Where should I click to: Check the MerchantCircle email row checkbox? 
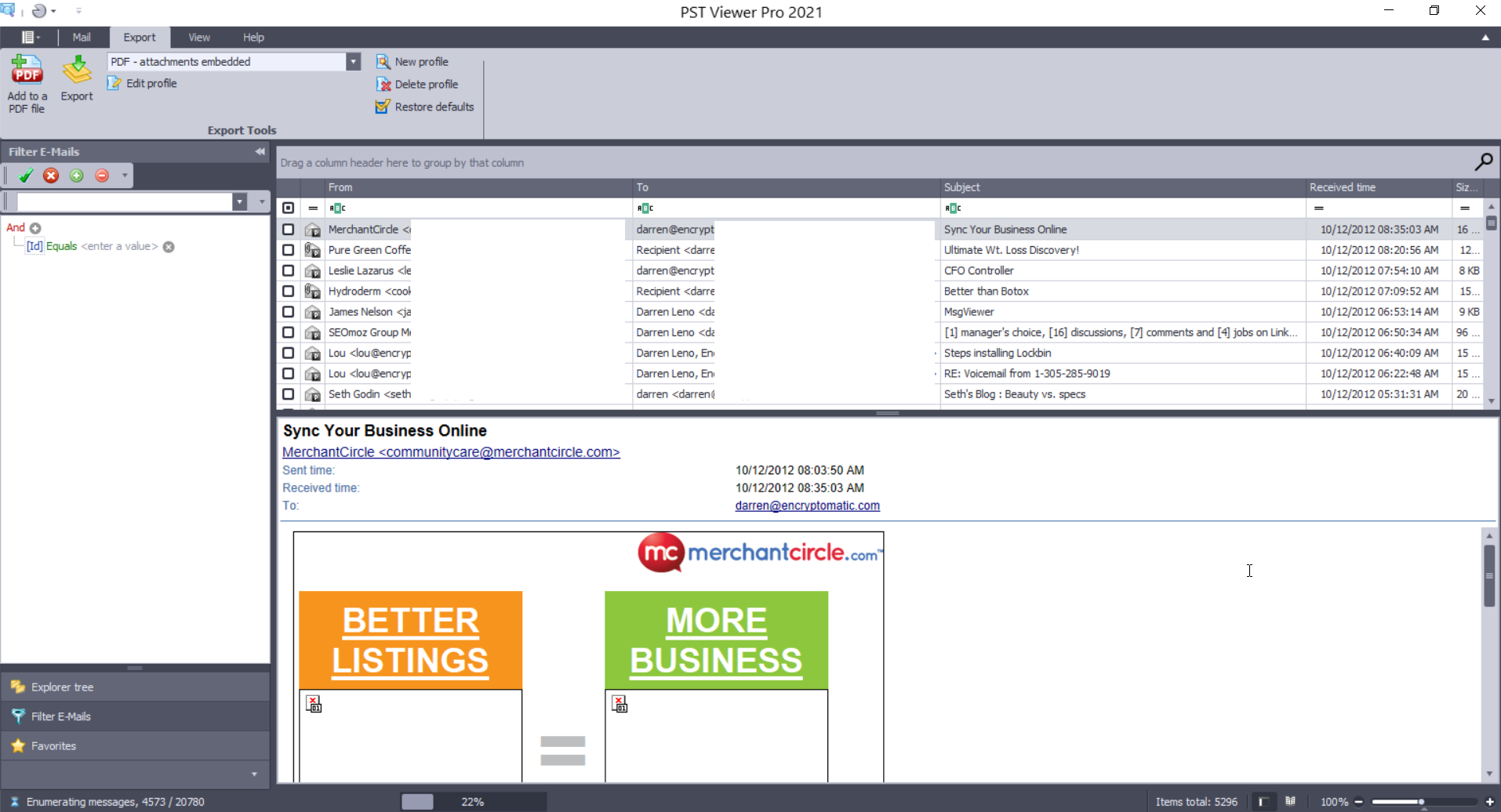288,229
